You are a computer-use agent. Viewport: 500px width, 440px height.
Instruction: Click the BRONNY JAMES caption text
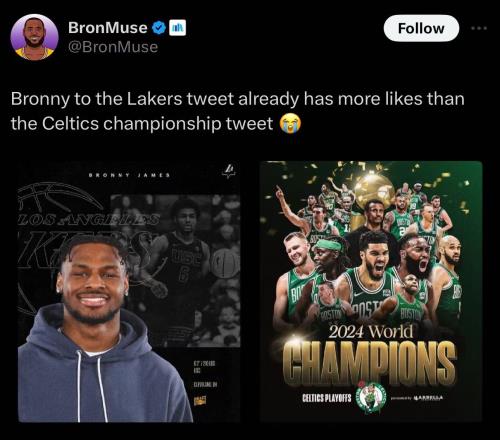129,175
